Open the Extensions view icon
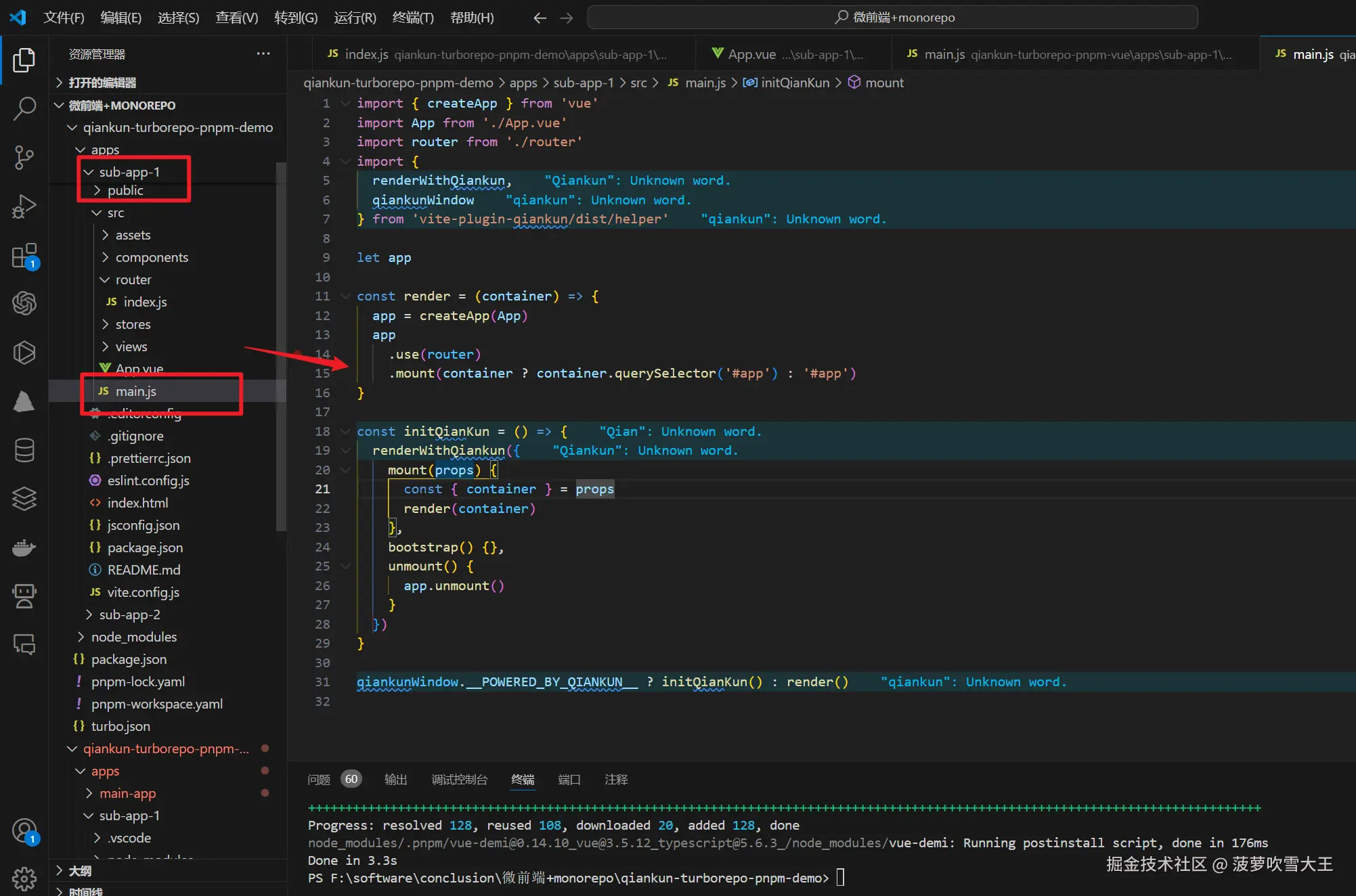The height and width of the screenshot is (896, 1356). pyautogui.click(x=24, y=256)
